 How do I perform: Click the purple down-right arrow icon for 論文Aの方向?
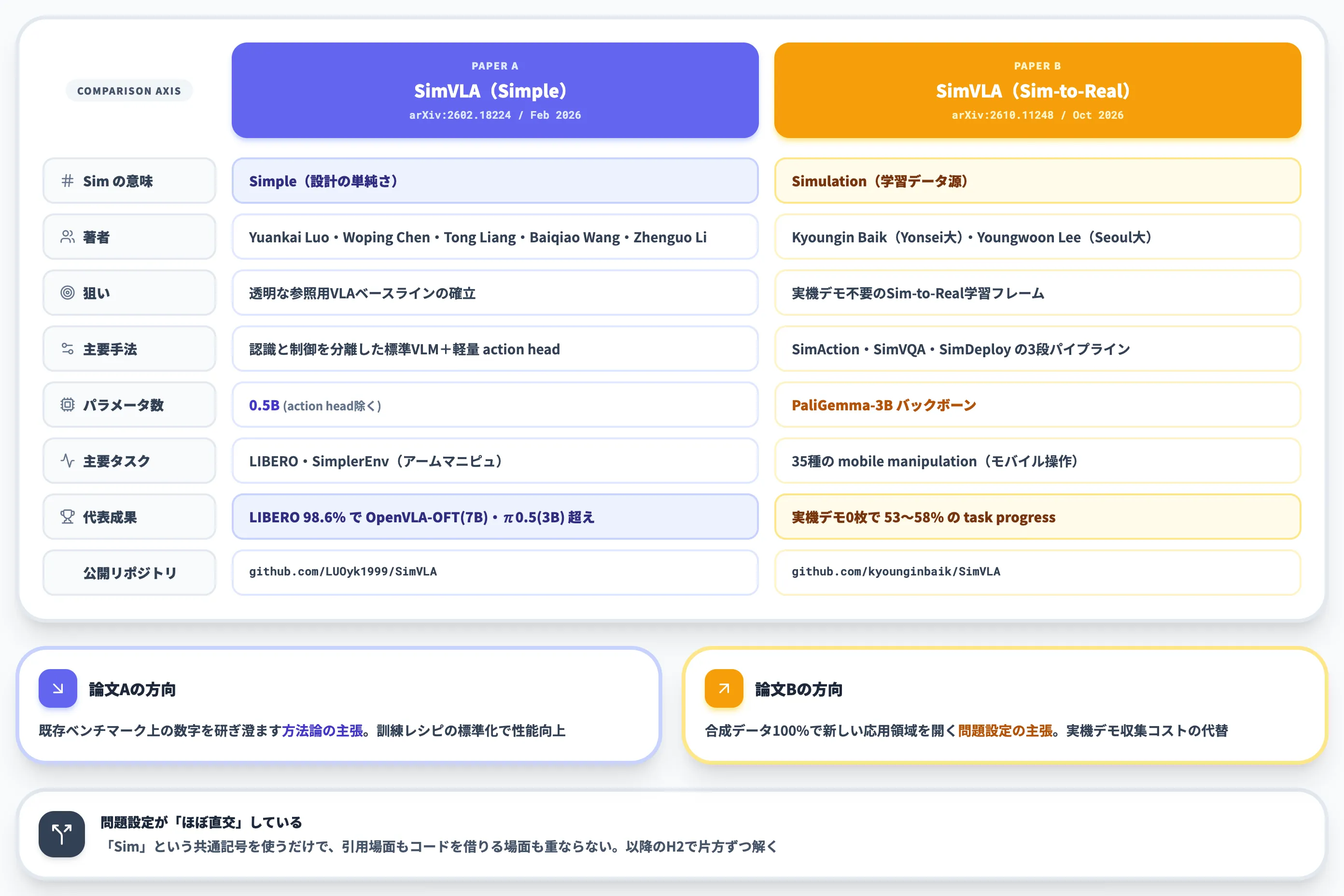pos(58,688)
